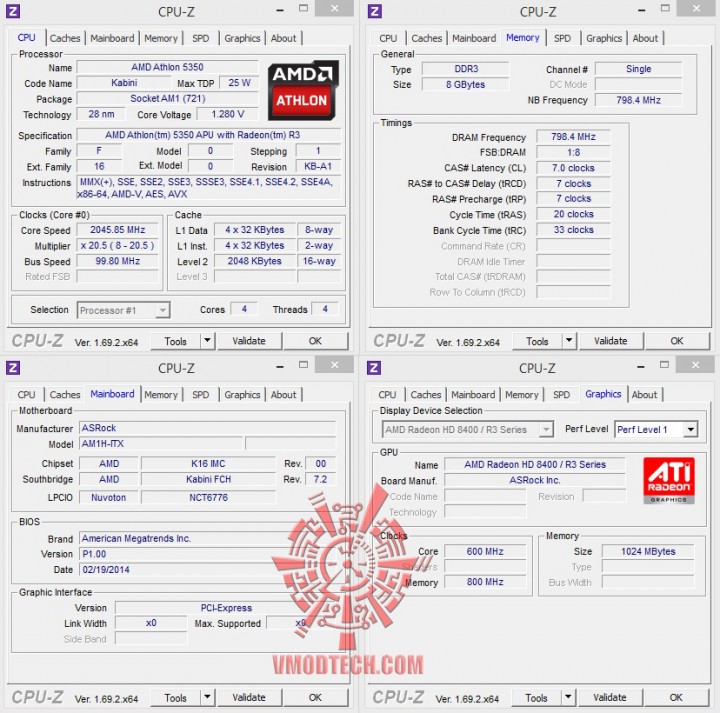Click the NB Frequency value 798.4 MHz
The width and height of the screenshot is (720, 713).
click(x=638, y=100)
